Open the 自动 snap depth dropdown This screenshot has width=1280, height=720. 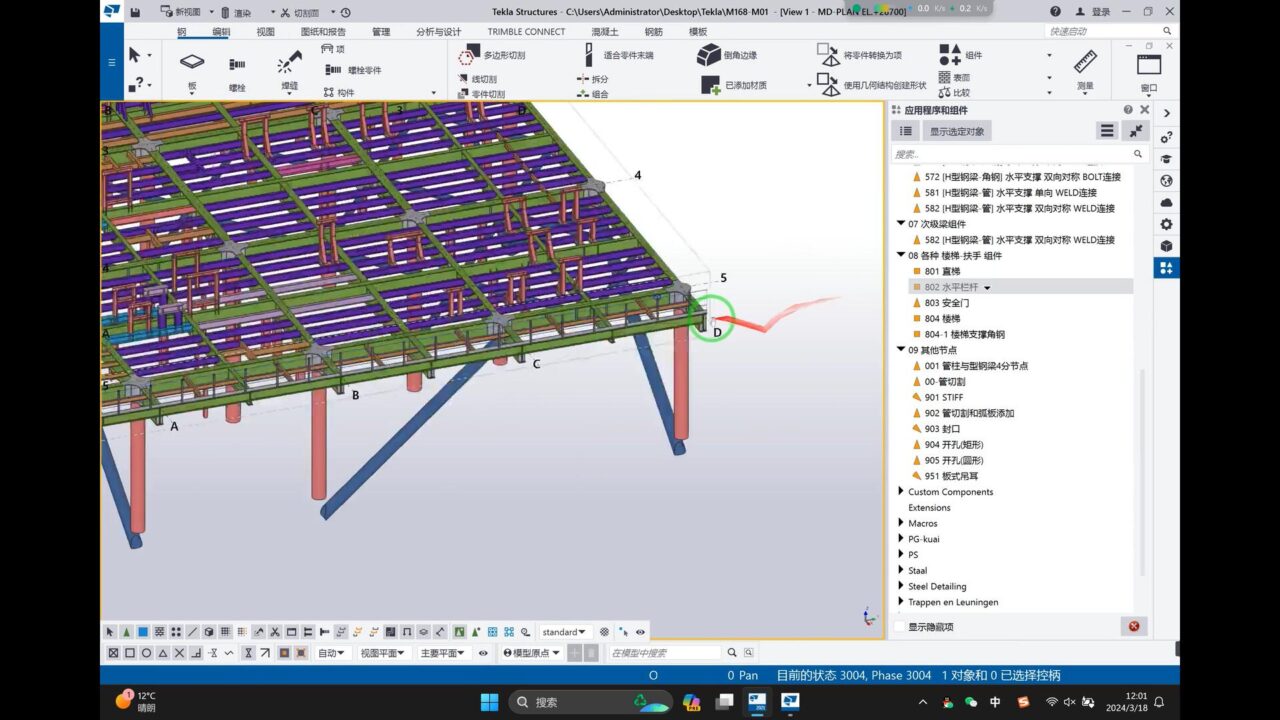(x=331, y=653)
